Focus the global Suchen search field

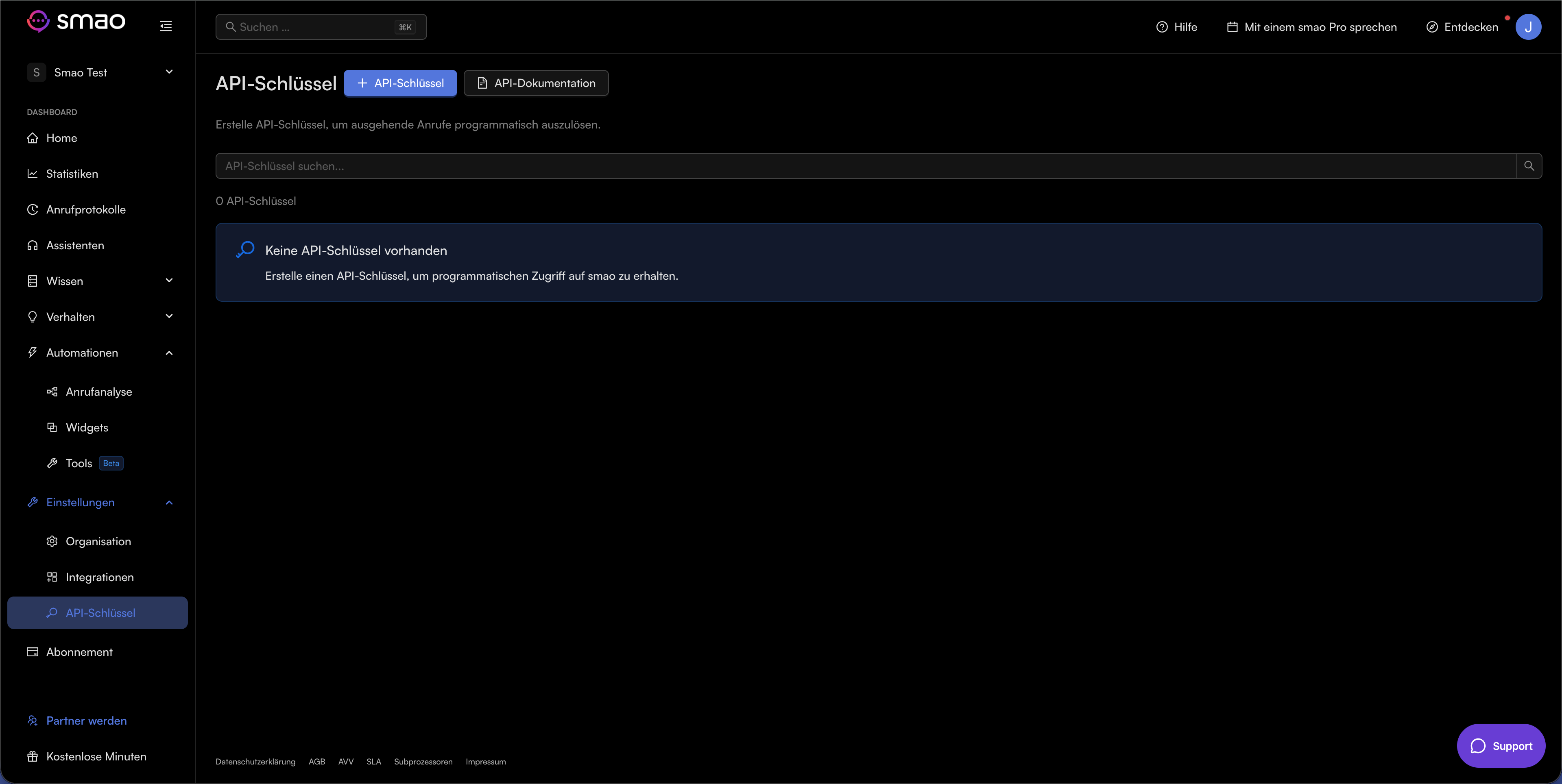click(321, 27)
